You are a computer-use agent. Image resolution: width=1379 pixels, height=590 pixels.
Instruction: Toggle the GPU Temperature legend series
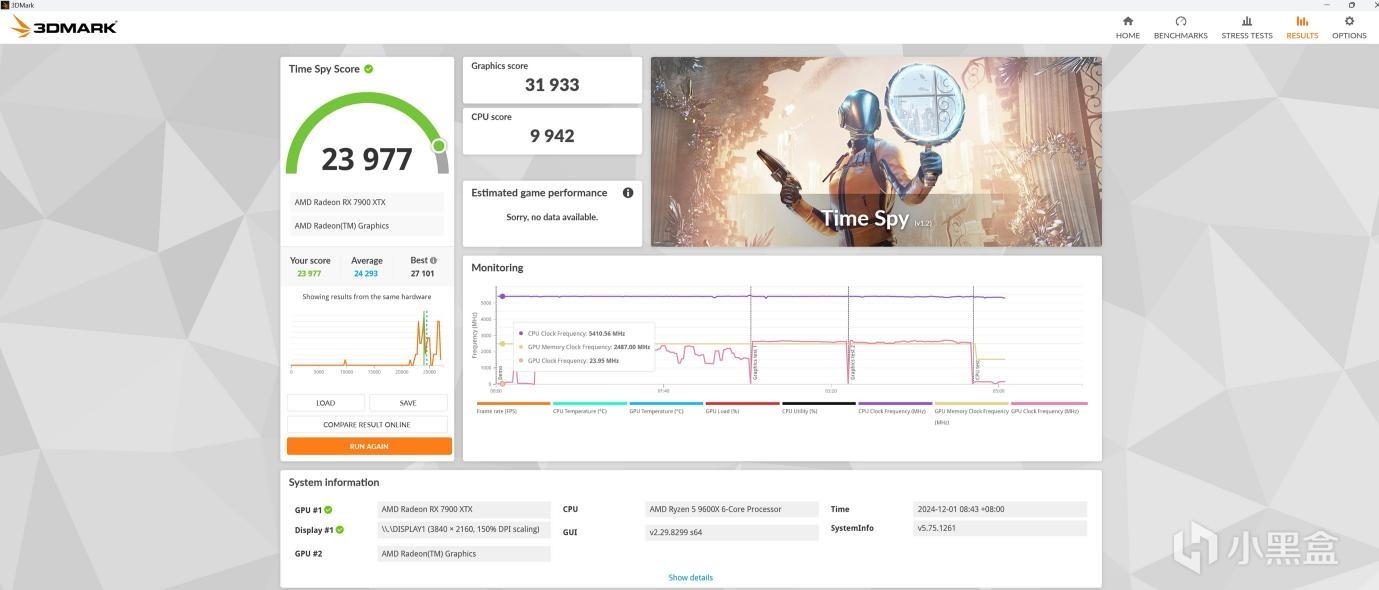[666, 407]
